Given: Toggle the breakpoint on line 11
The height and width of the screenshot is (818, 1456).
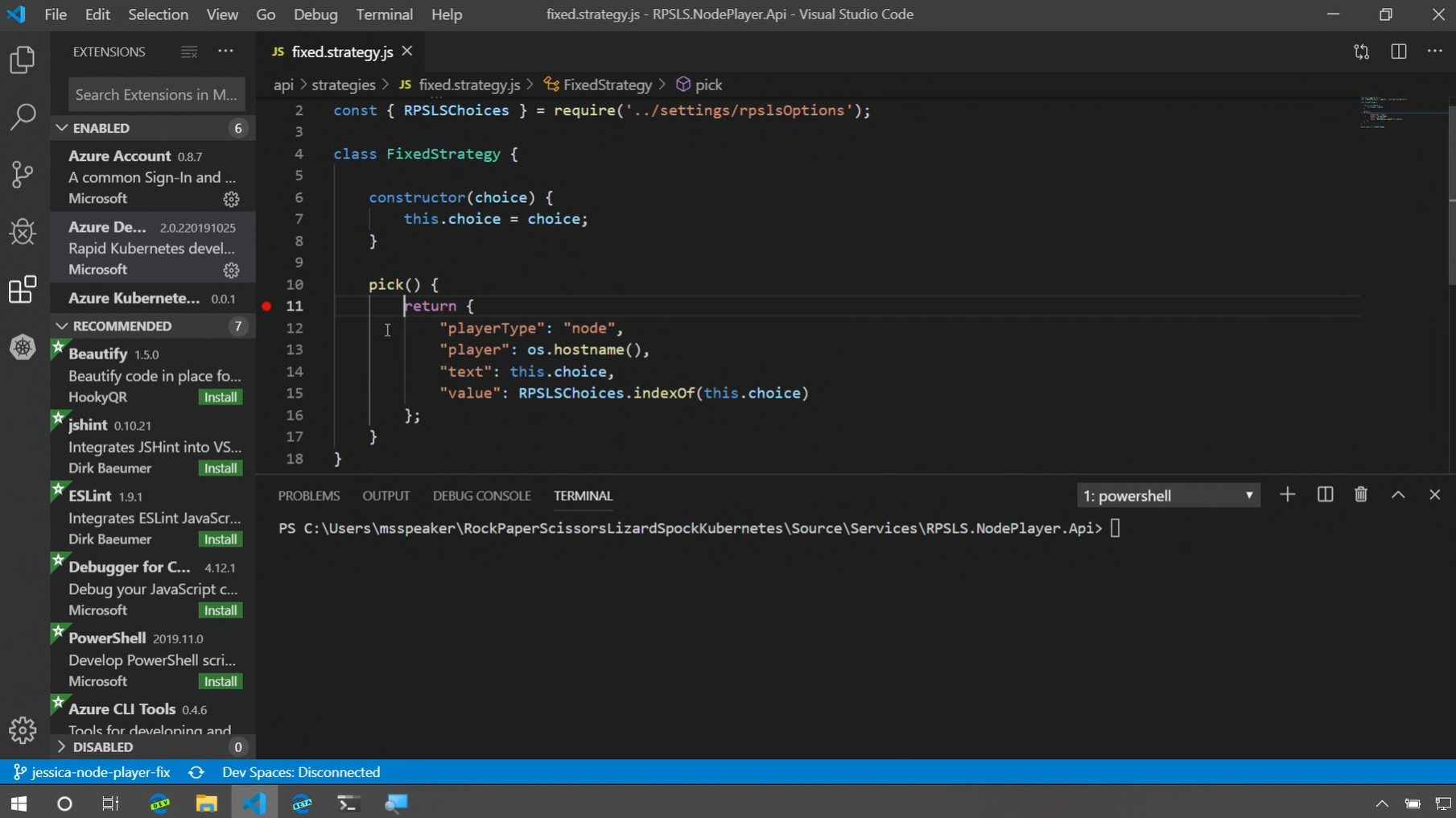Looking at the screenshot, I should pyautogui.click(x=266, y=306).
